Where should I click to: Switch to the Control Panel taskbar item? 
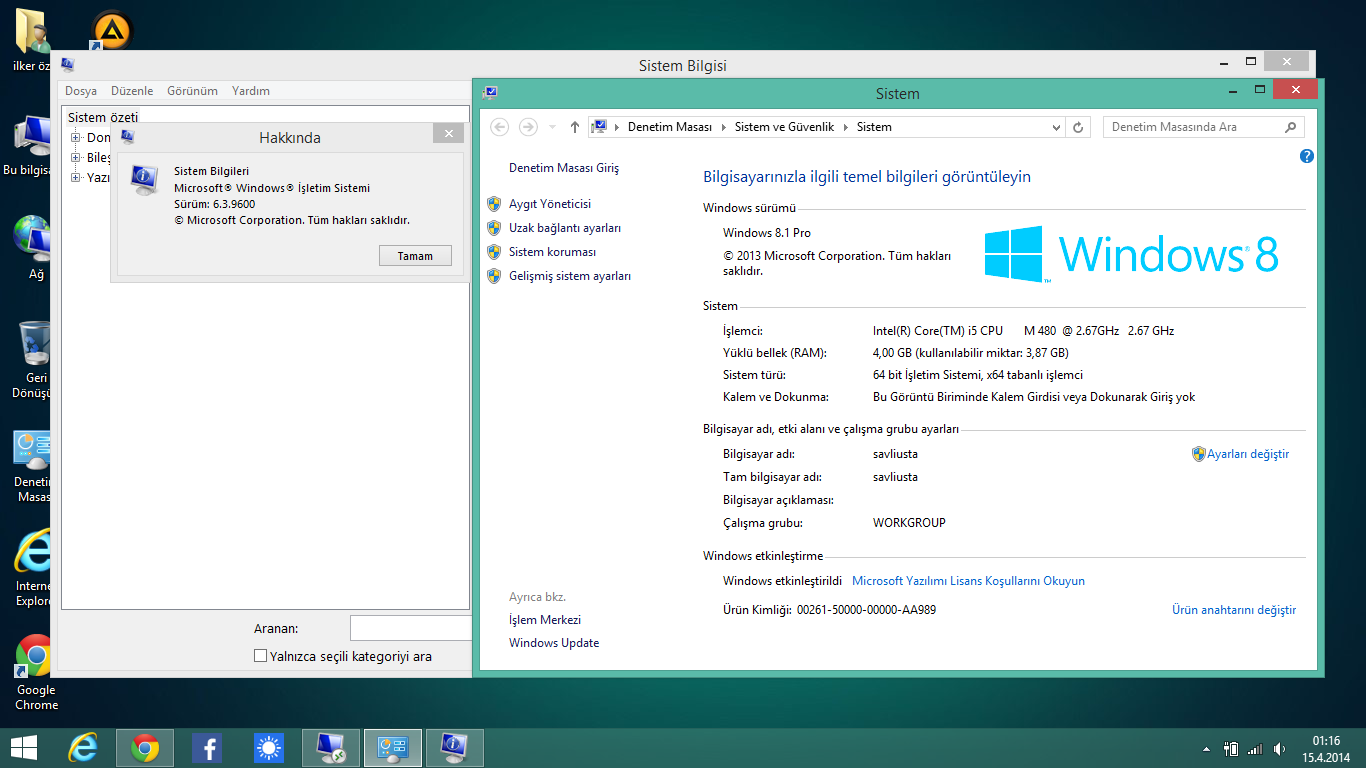[393, 748]
